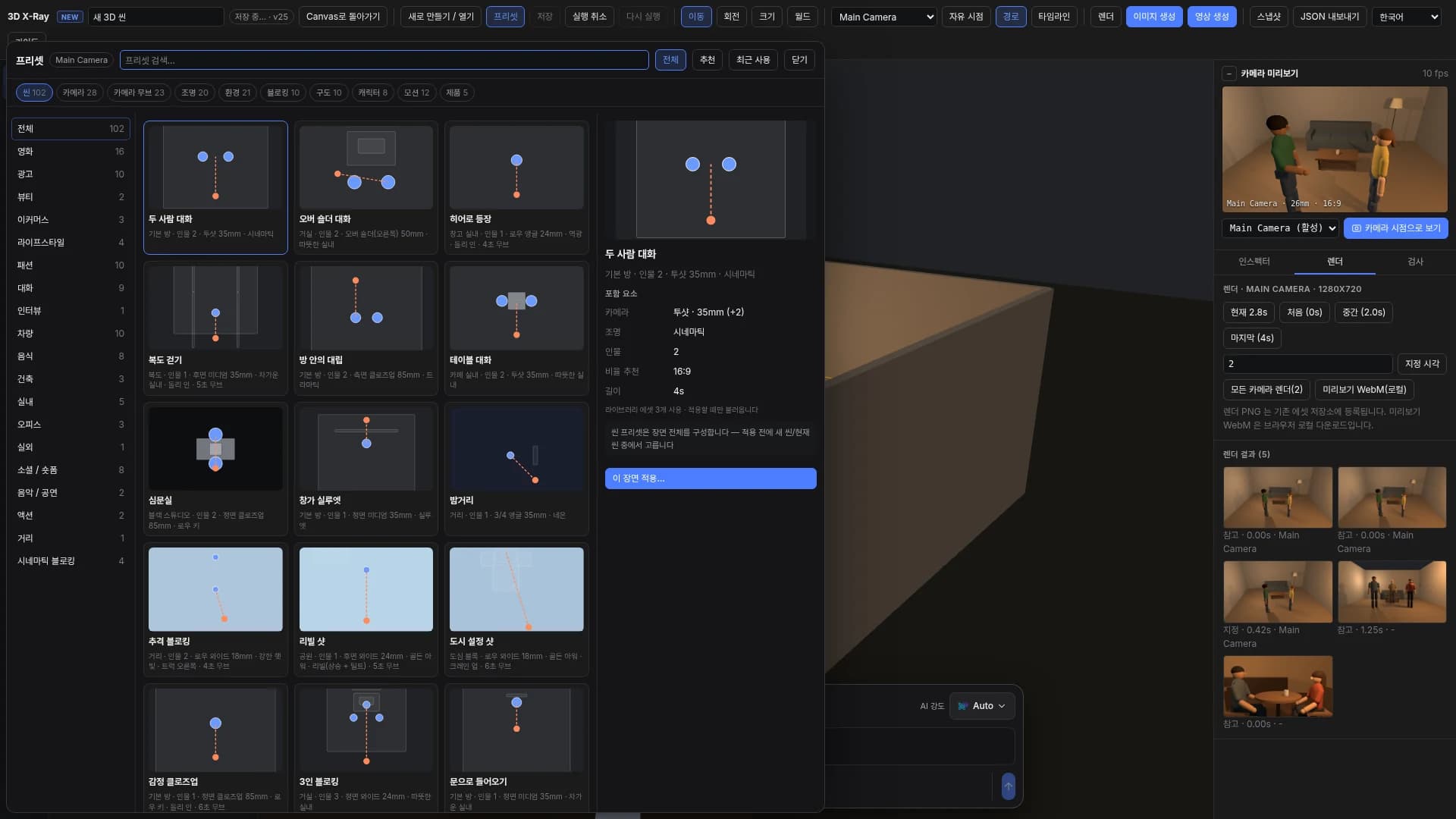Collapse the camera preview panel minus icon
The width and height of the screenshot is (1456, 819).
[1229, 74]
